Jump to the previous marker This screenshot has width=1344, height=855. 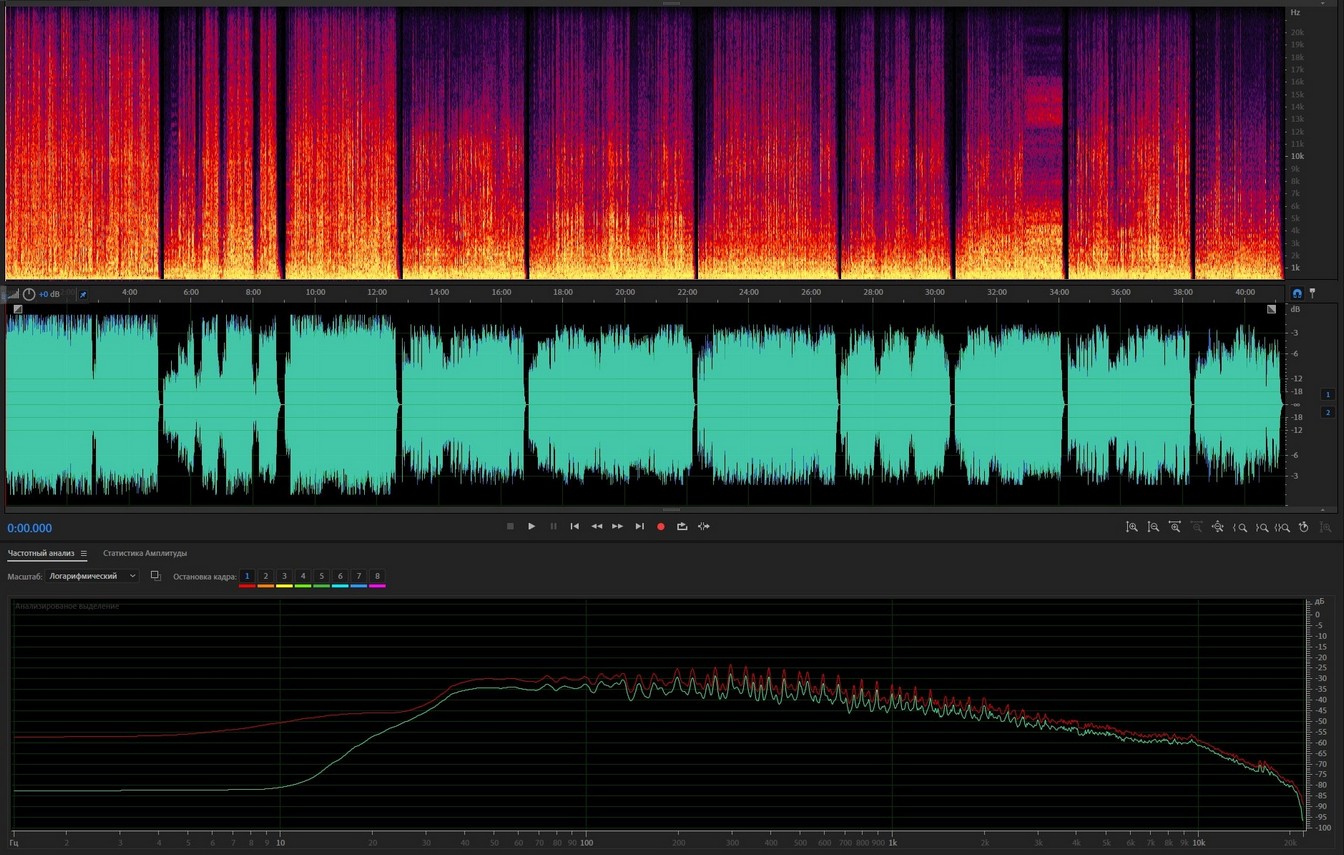(x=575, y=526)
